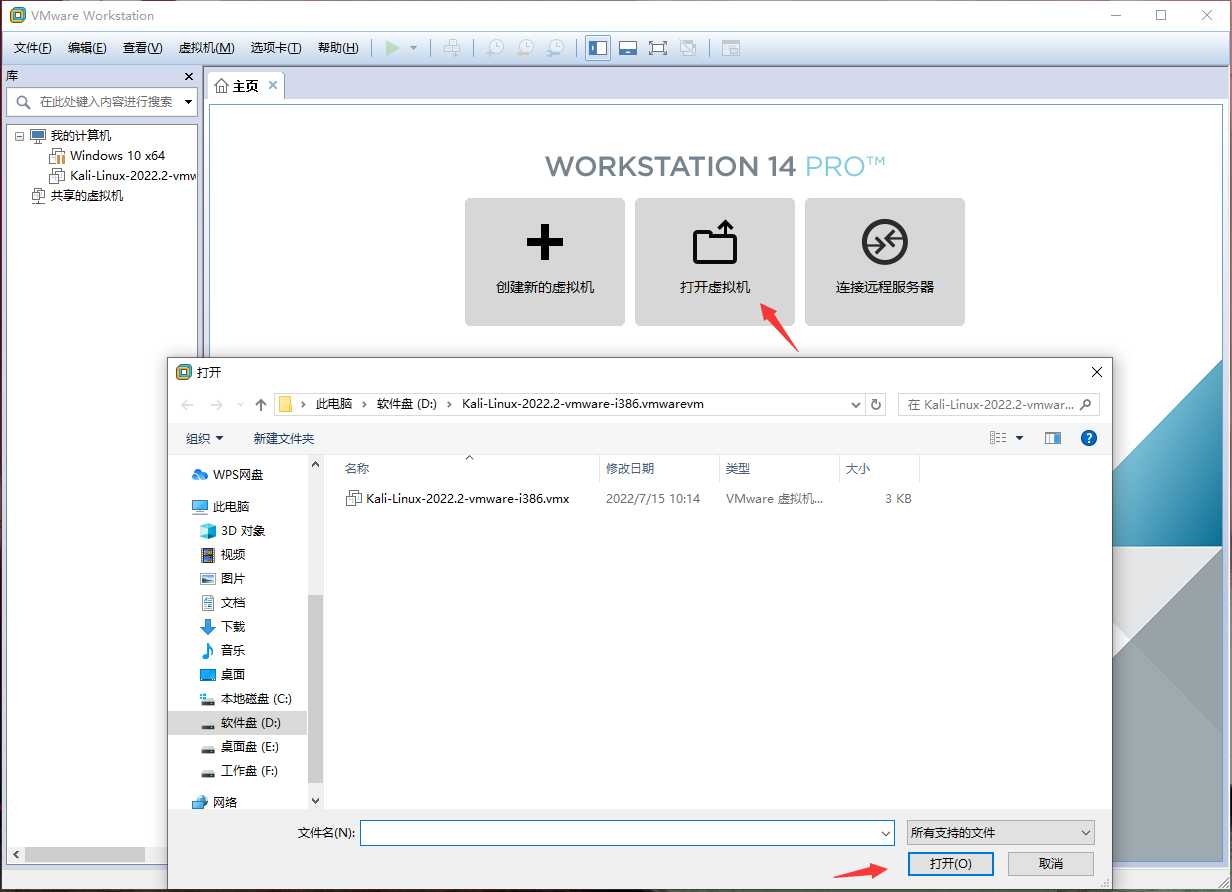Open the 所有支持的文件 file type dropdown
The width and height of the screenshot is (1232, 892).
pos(1000,832)
